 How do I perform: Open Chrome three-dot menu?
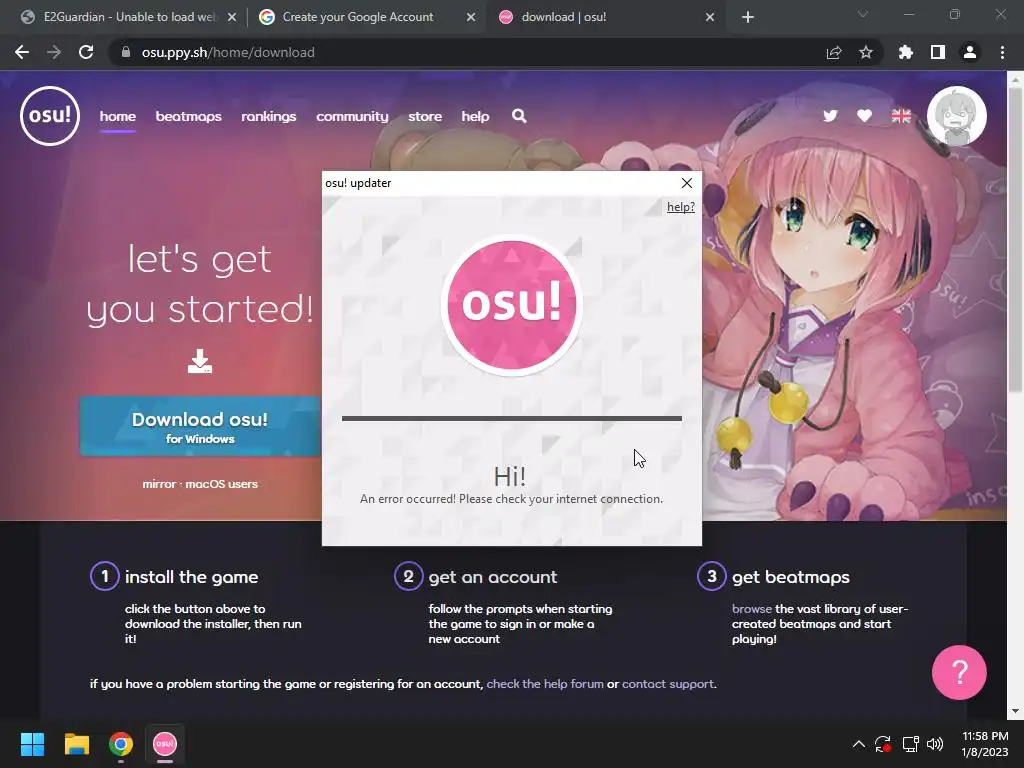coord(1002,52)
